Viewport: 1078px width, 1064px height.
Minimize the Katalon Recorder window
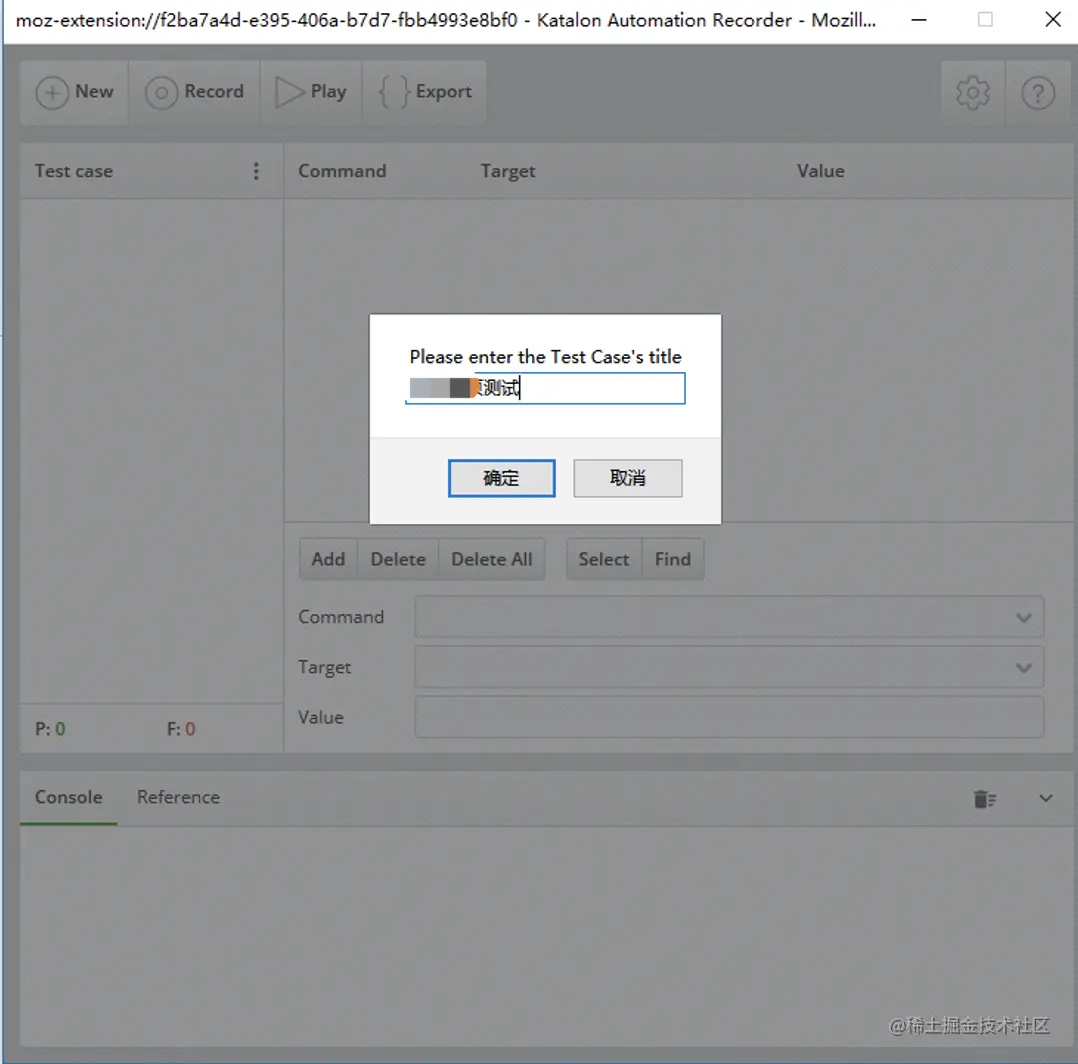pos(918,20)
